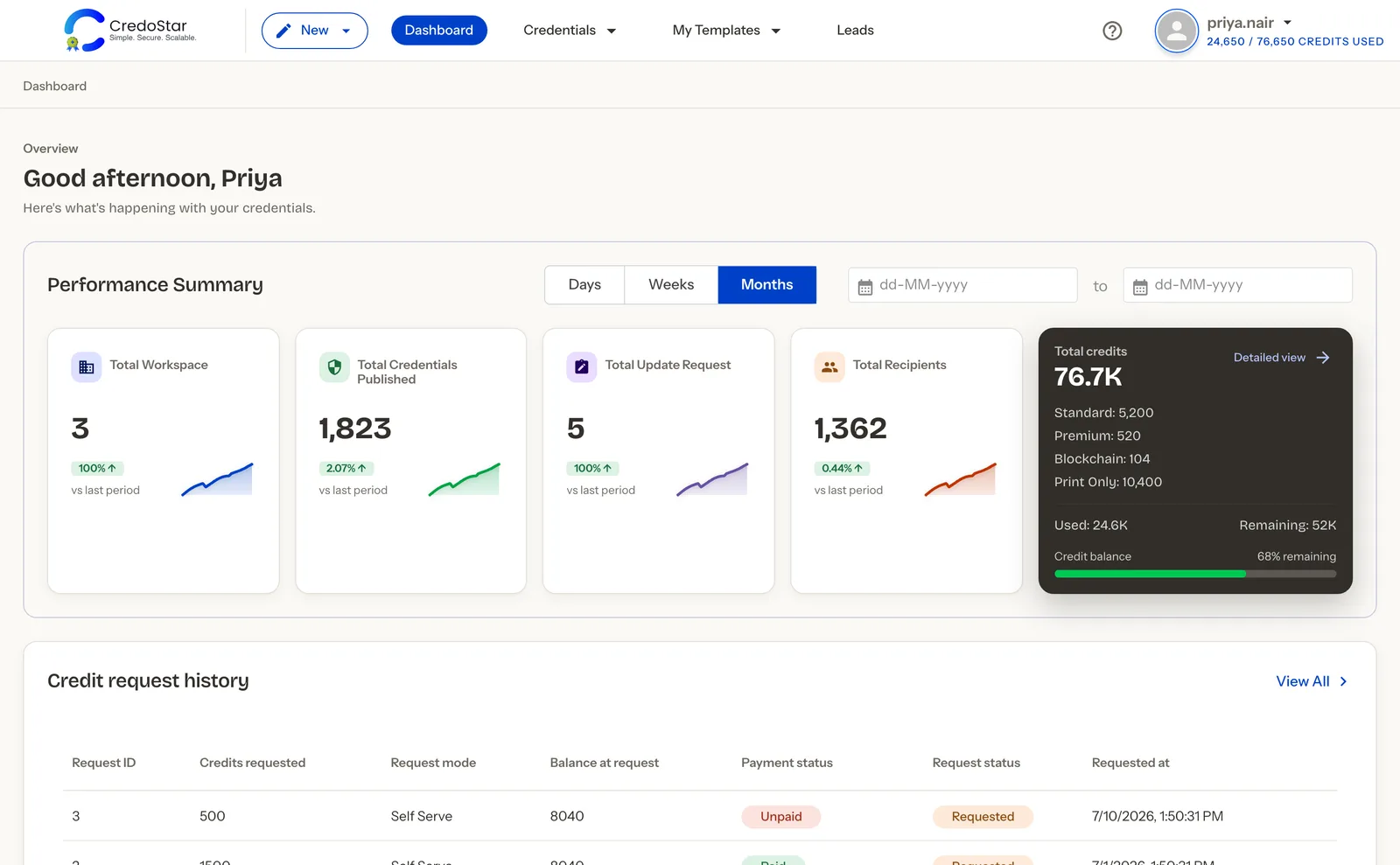
Task: Click the Unpaid payment status badge
Action: 781,817
